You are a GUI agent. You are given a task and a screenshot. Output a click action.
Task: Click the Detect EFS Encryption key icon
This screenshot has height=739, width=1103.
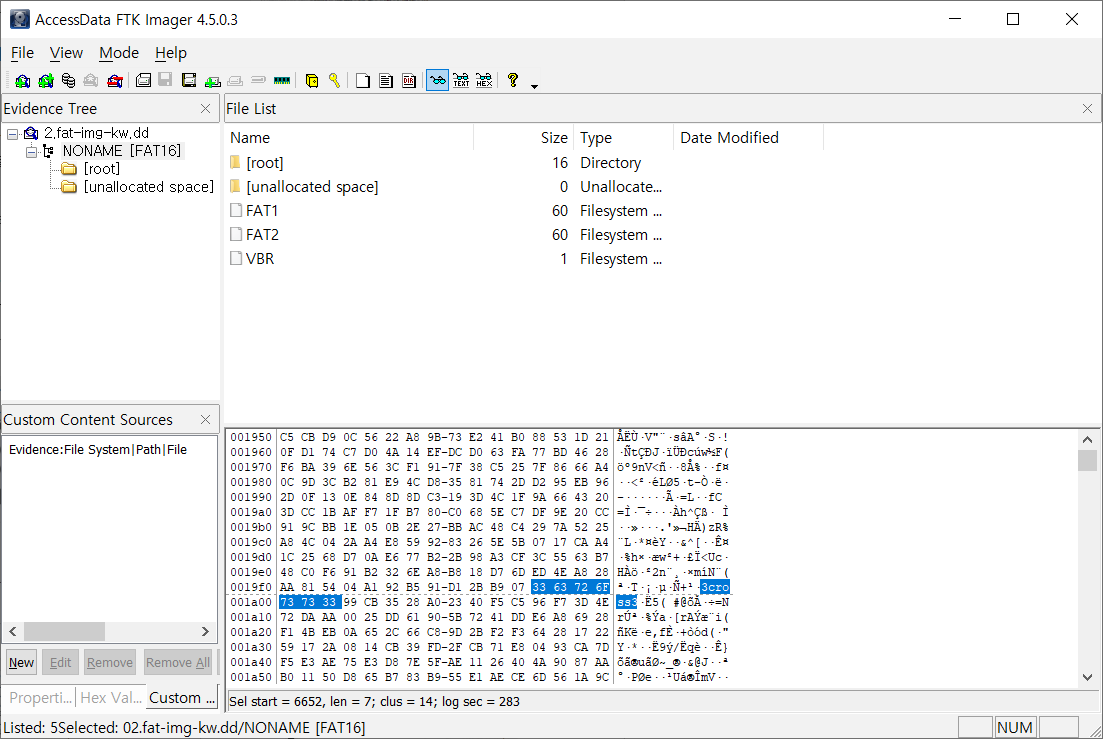334,80
